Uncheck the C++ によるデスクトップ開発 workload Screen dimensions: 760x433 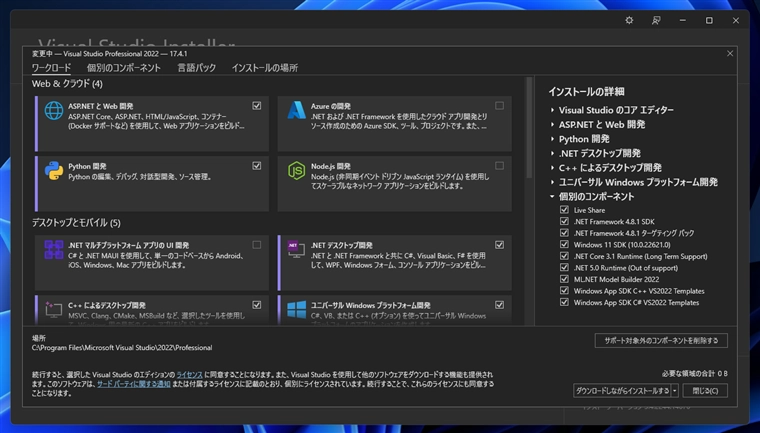[257, 305]
